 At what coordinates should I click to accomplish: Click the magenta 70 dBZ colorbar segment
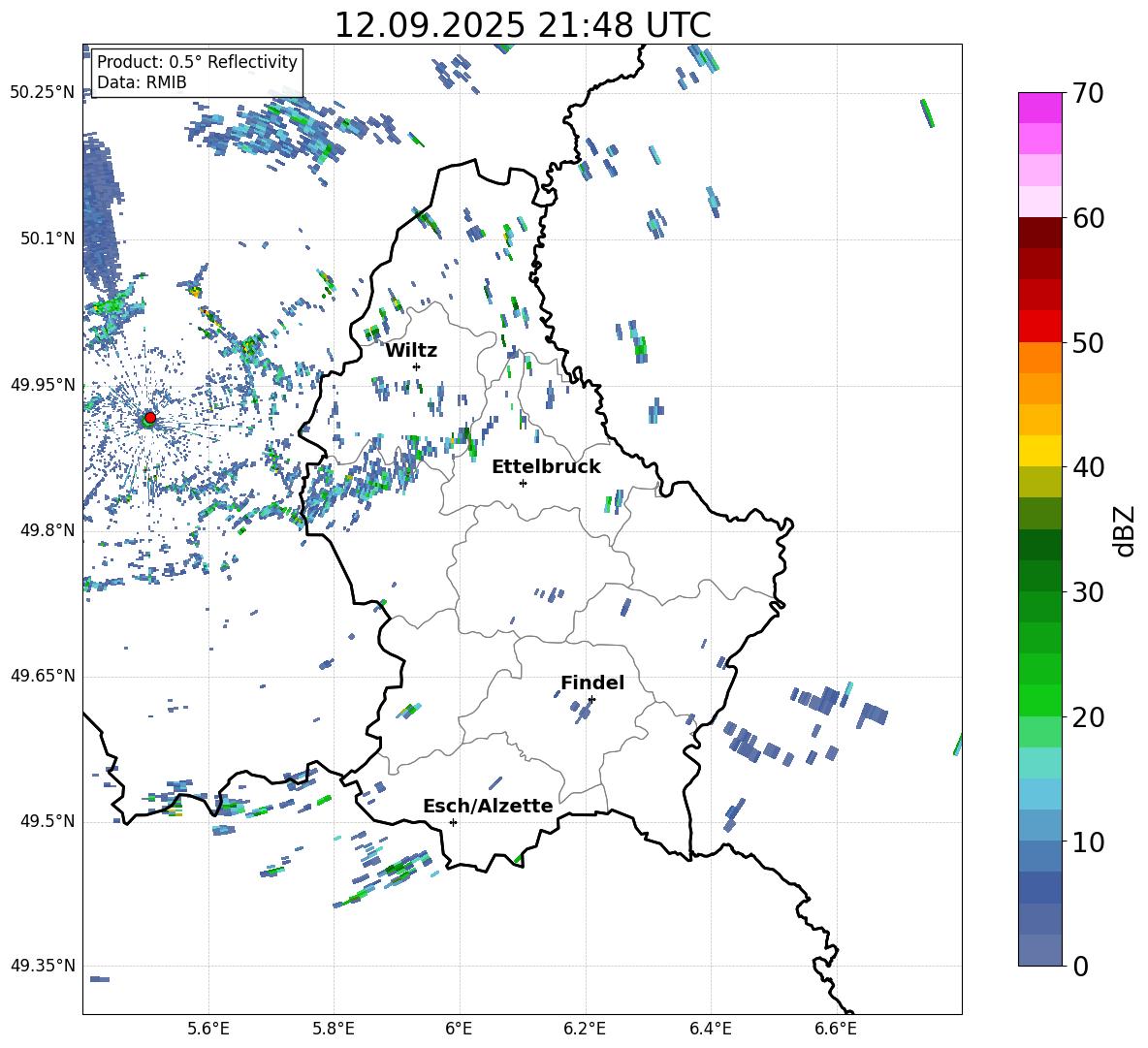click(x=1040, y=108)
